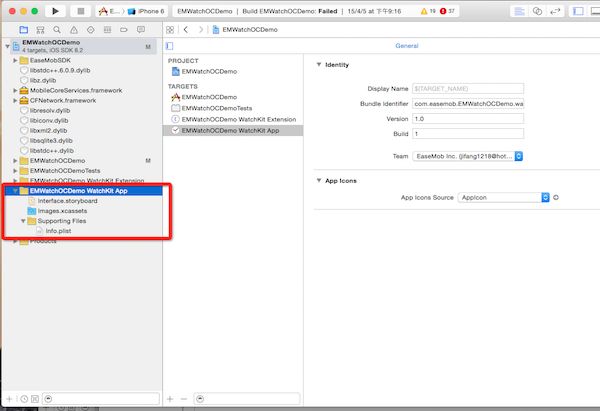Click the Display Name field
Viewport: 600px width, 411px height.
click(x=468, y=88)
